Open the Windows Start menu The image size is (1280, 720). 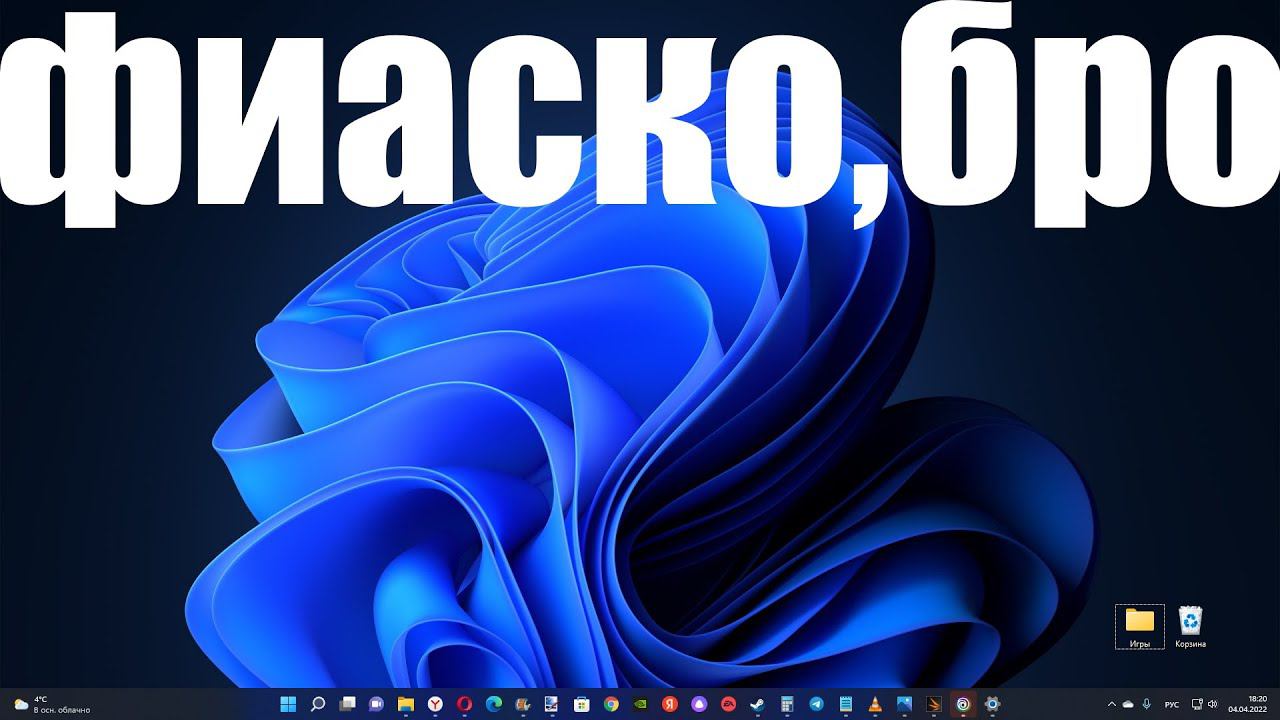click(289, 704)
